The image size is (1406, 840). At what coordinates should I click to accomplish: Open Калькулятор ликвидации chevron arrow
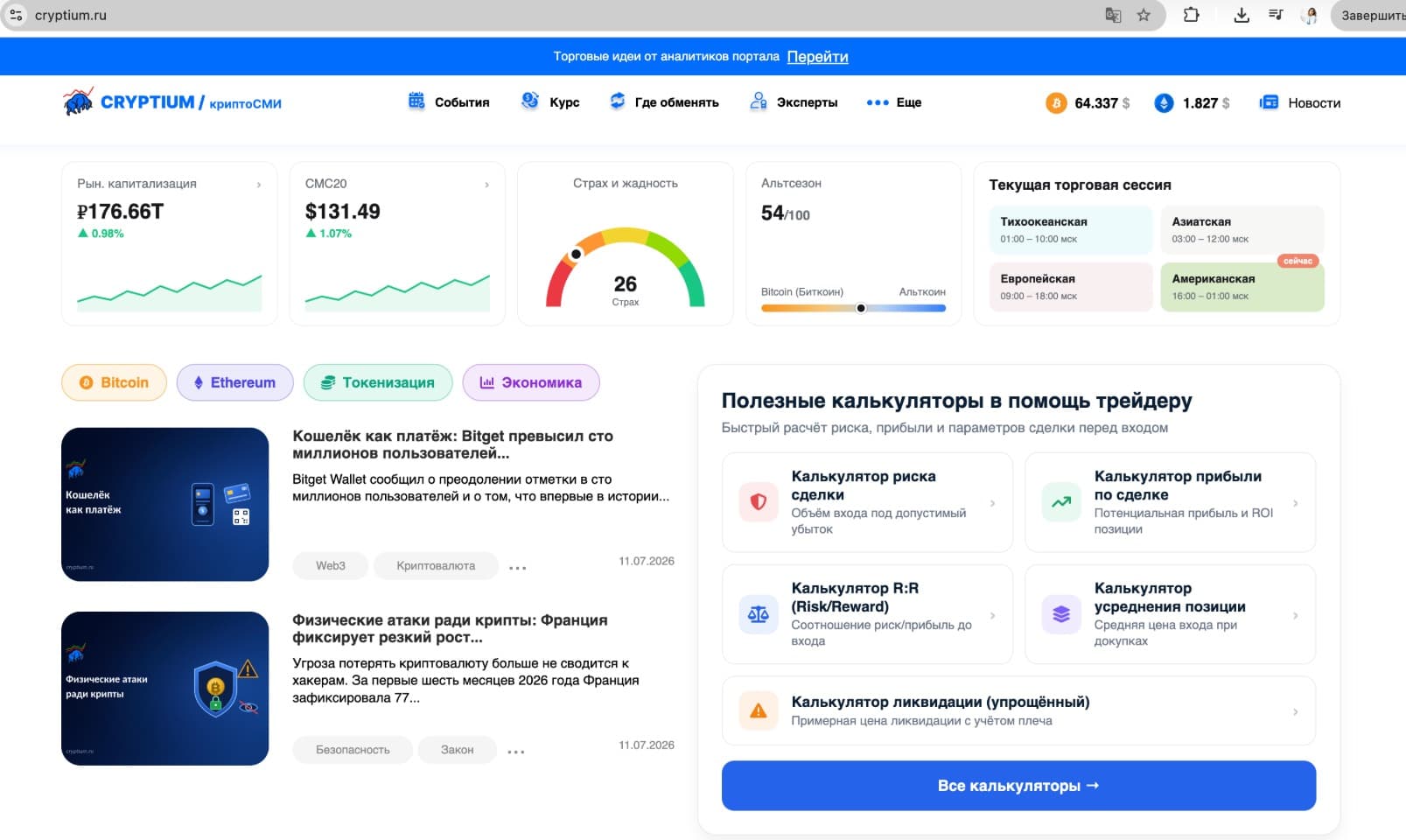1296,711
